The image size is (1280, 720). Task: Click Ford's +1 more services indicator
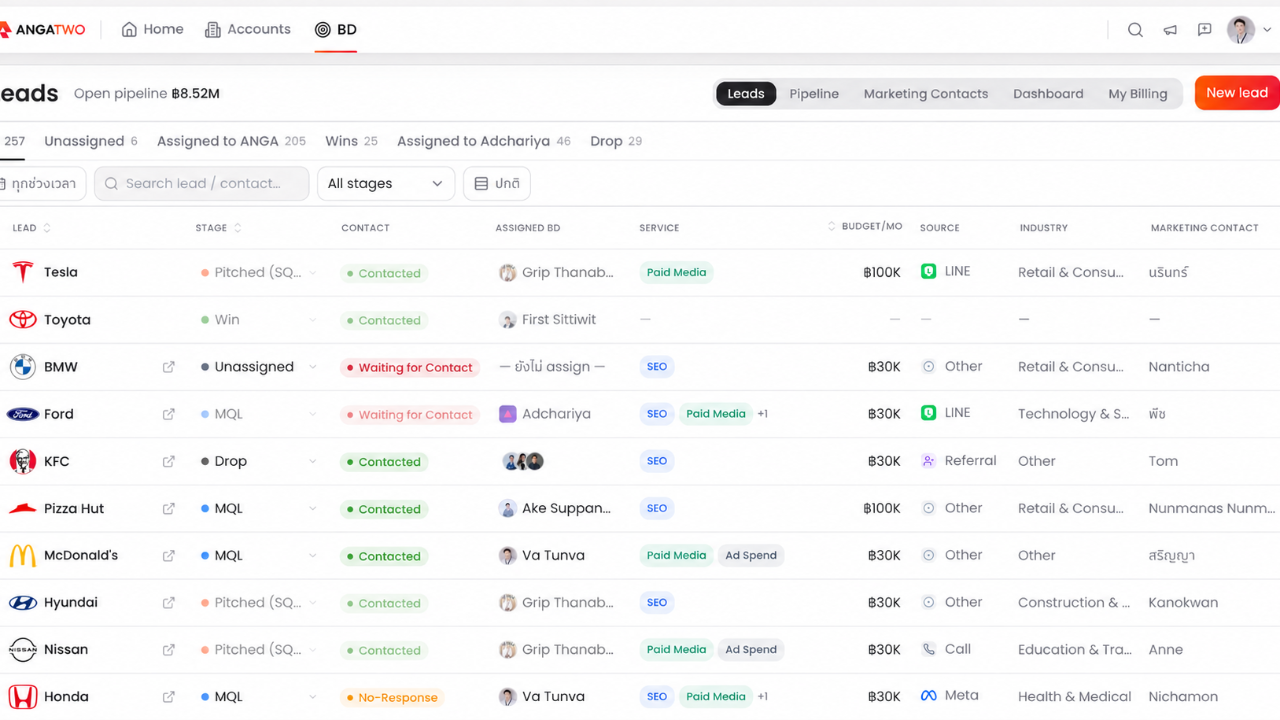click(x=762, y=414)
